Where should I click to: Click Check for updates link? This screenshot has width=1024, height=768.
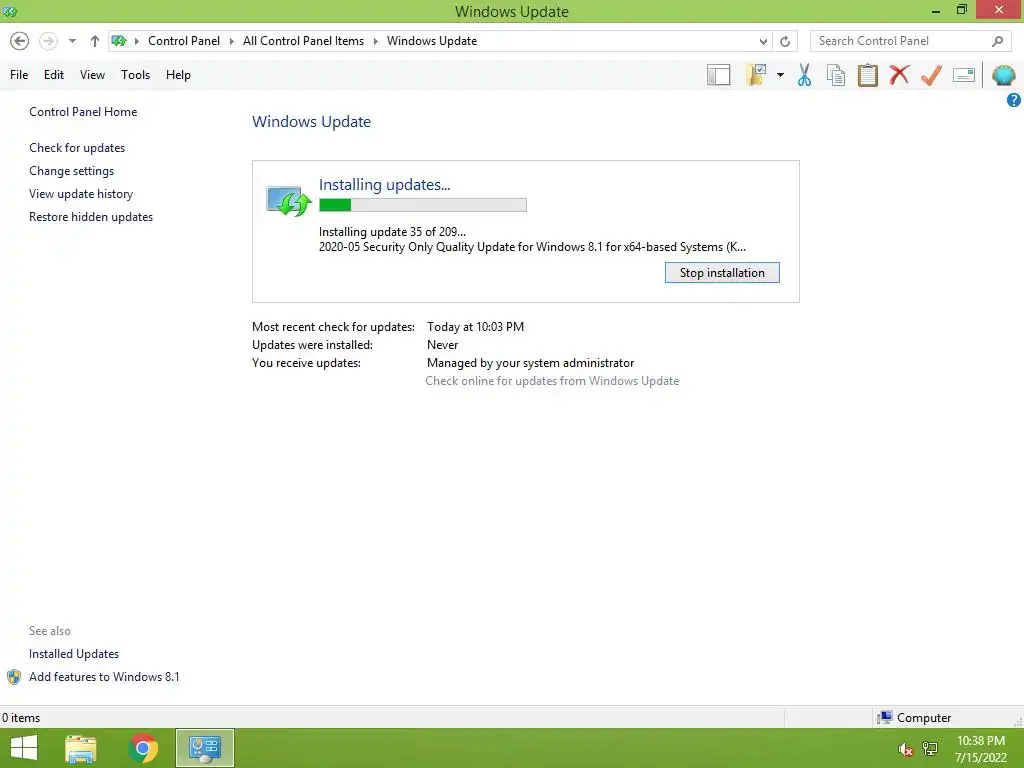pos(77,148)
